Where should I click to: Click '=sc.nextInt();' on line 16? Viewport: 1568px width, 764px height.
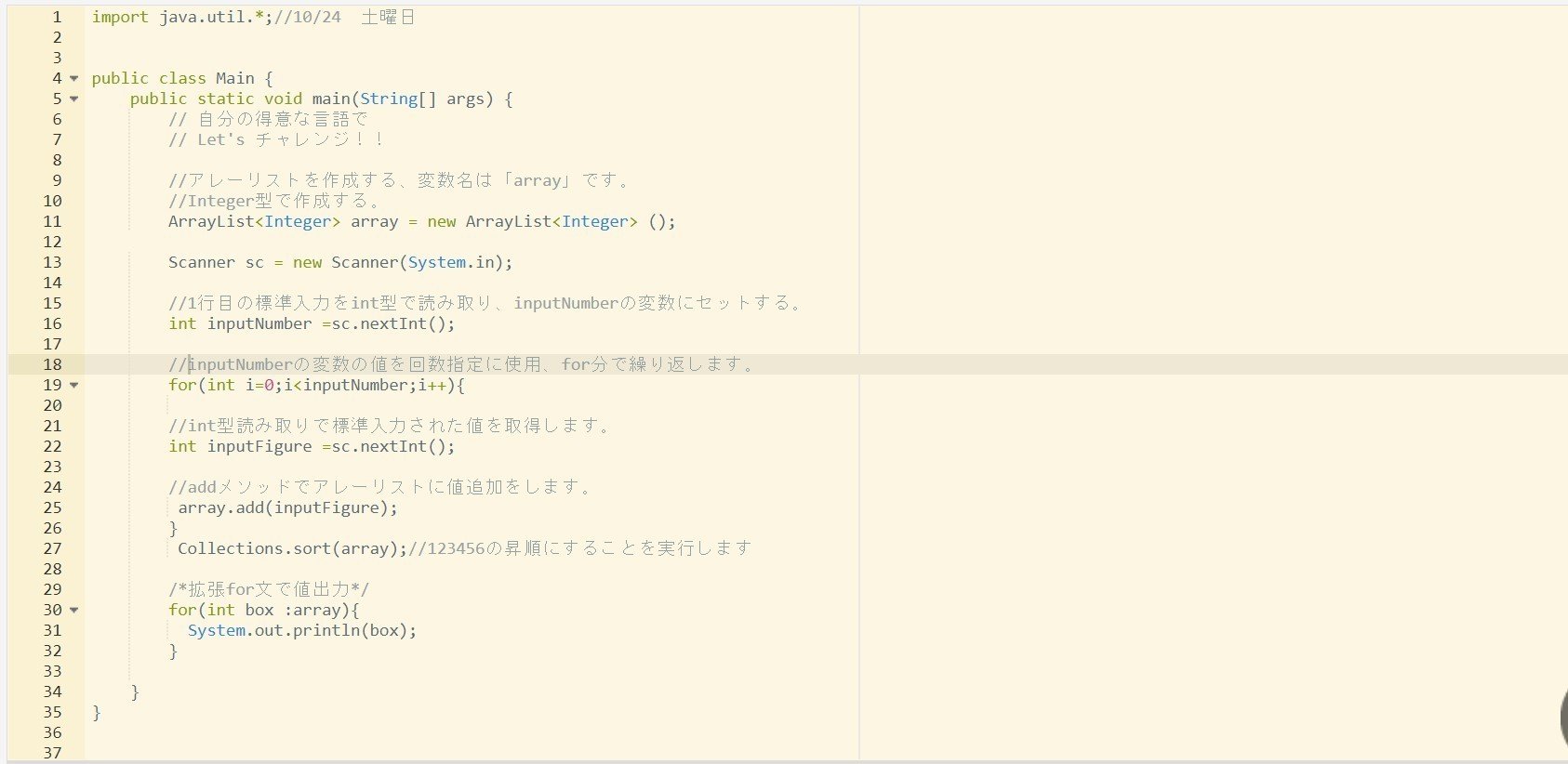[x=389, y=324]
